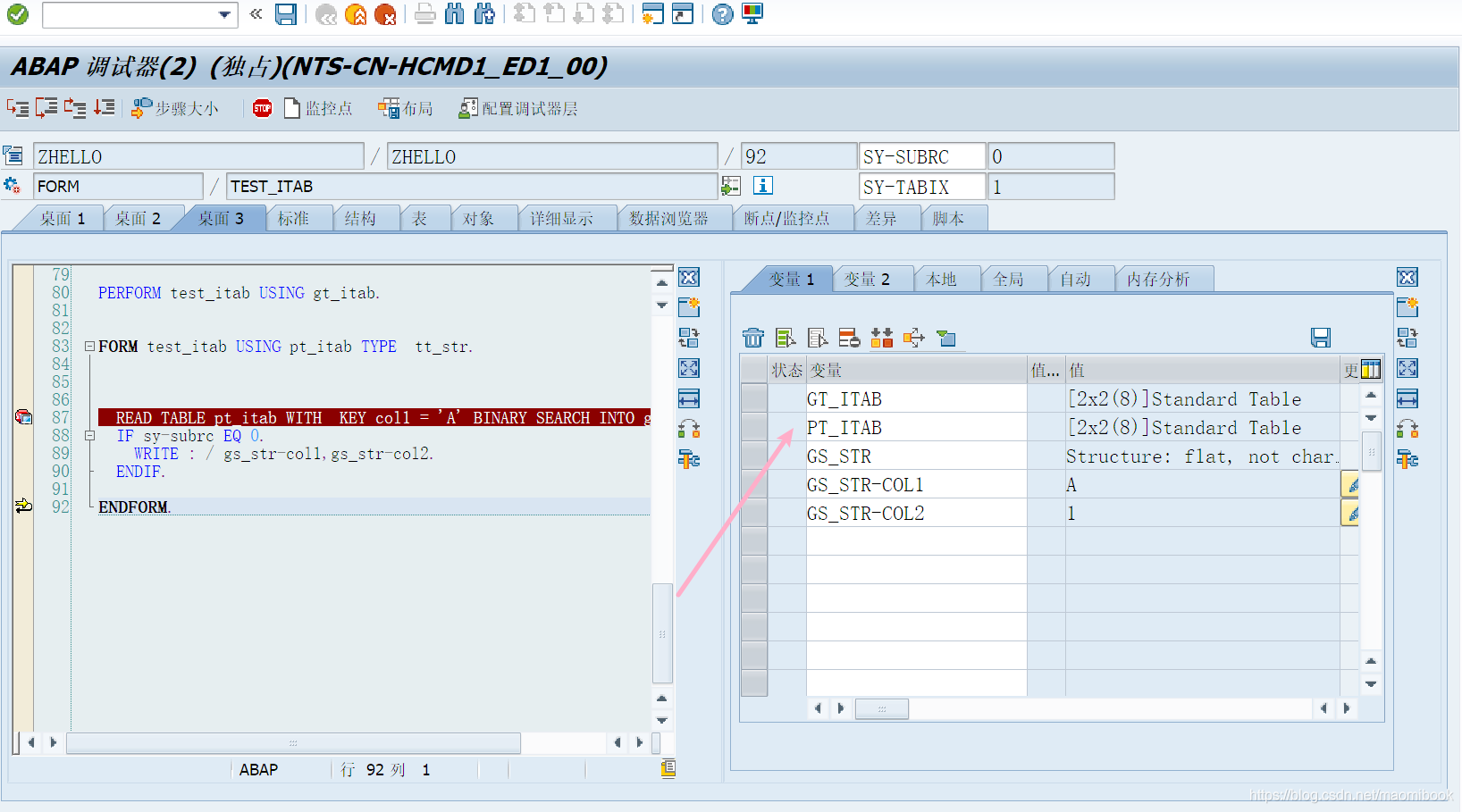
Task: Click the Single Step debugger icon
Action: 18,108
